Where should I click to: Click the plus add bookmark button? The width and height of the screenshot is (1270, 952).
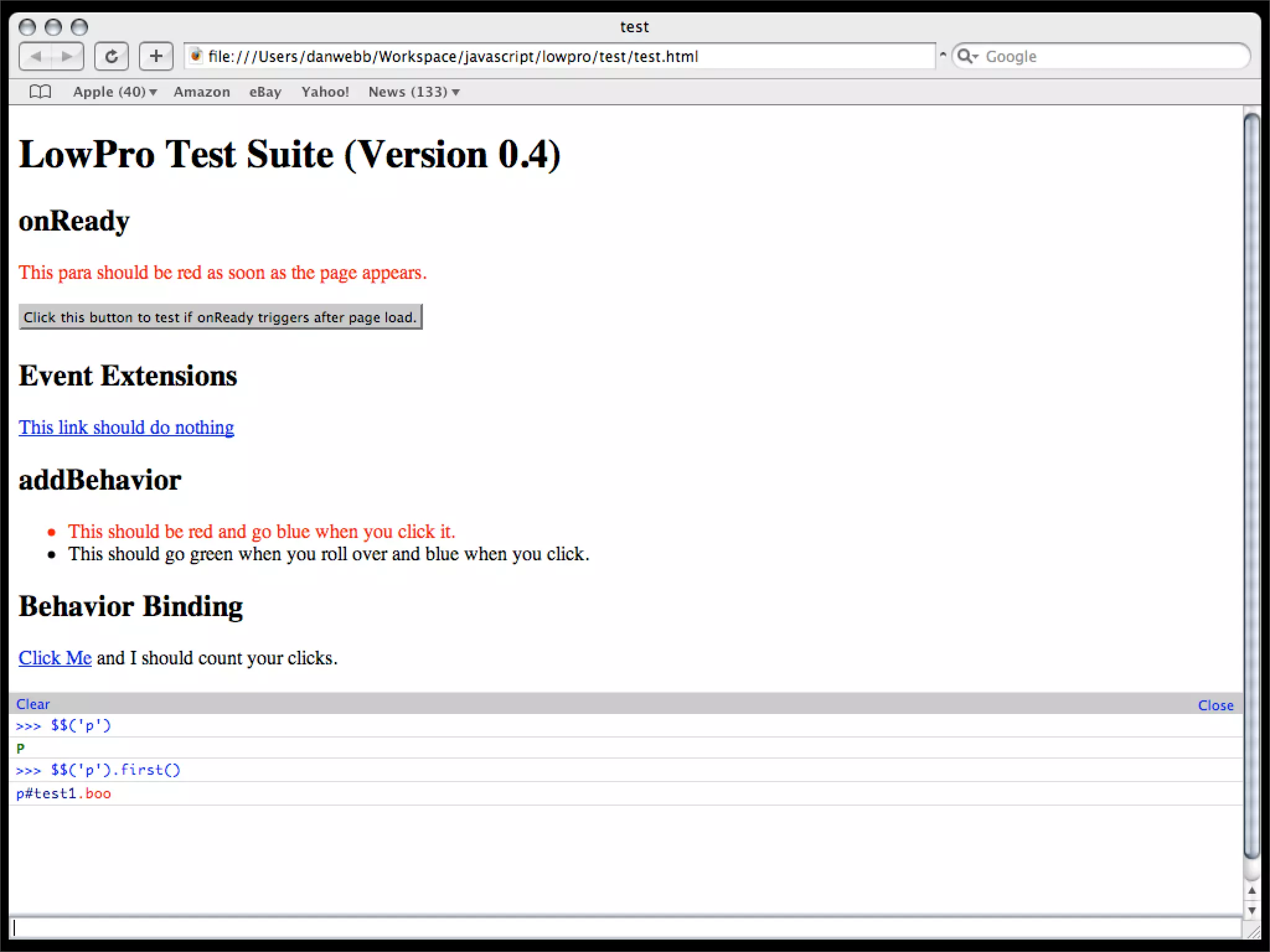156,56
